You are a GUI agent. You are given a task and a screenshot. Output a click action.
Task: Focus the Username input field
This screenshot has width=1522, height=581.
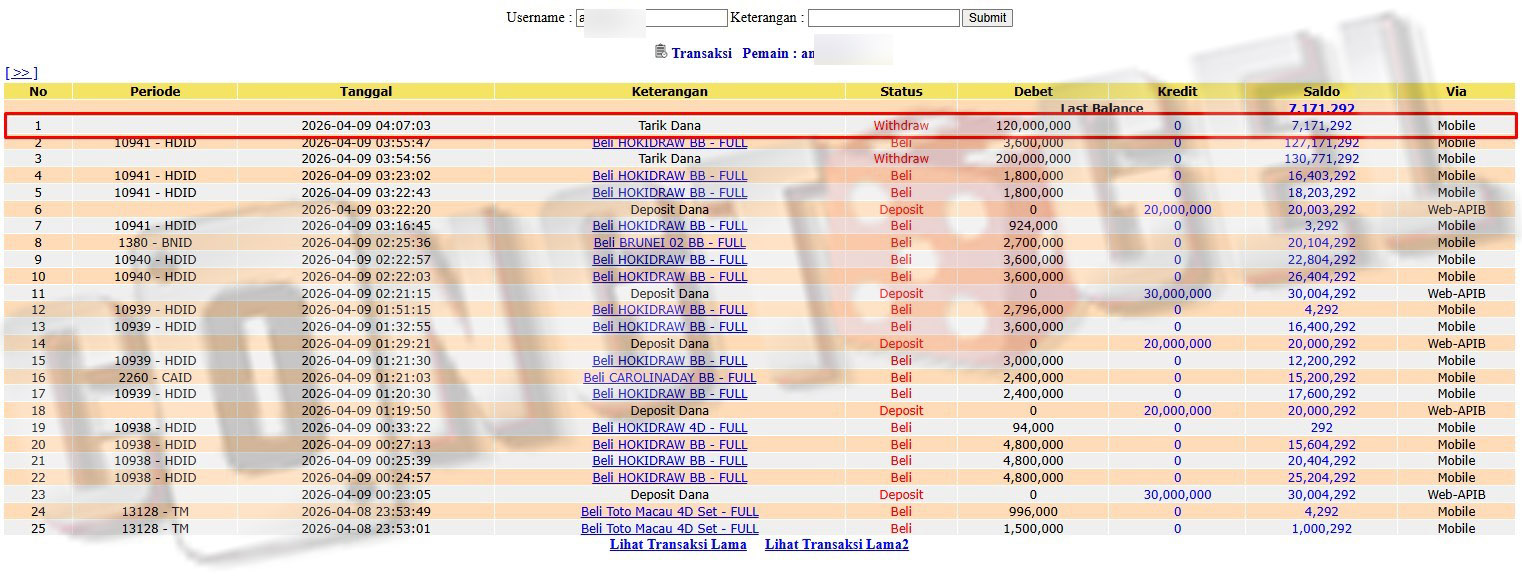coord(652,18)
